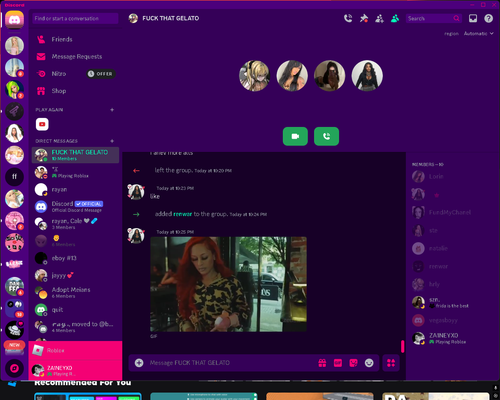Screen dimensions: 500x400
Task: Add activity next to Play Again
Action: point(112,110)
